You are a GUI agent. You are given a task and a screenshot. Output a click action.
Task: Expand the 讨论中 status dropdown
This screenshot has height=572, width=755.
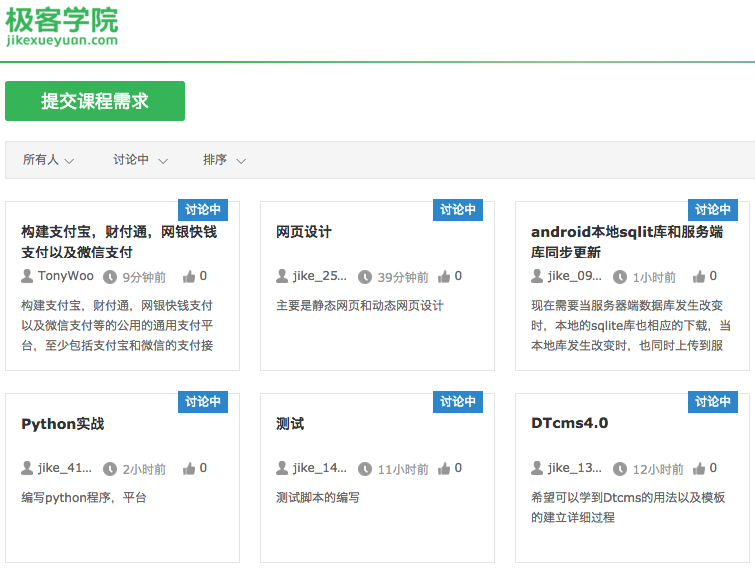140,160
